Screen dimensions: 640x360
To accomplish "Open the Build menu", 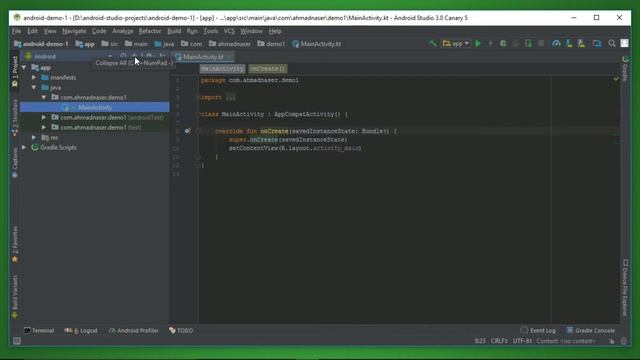I will 174,31.
